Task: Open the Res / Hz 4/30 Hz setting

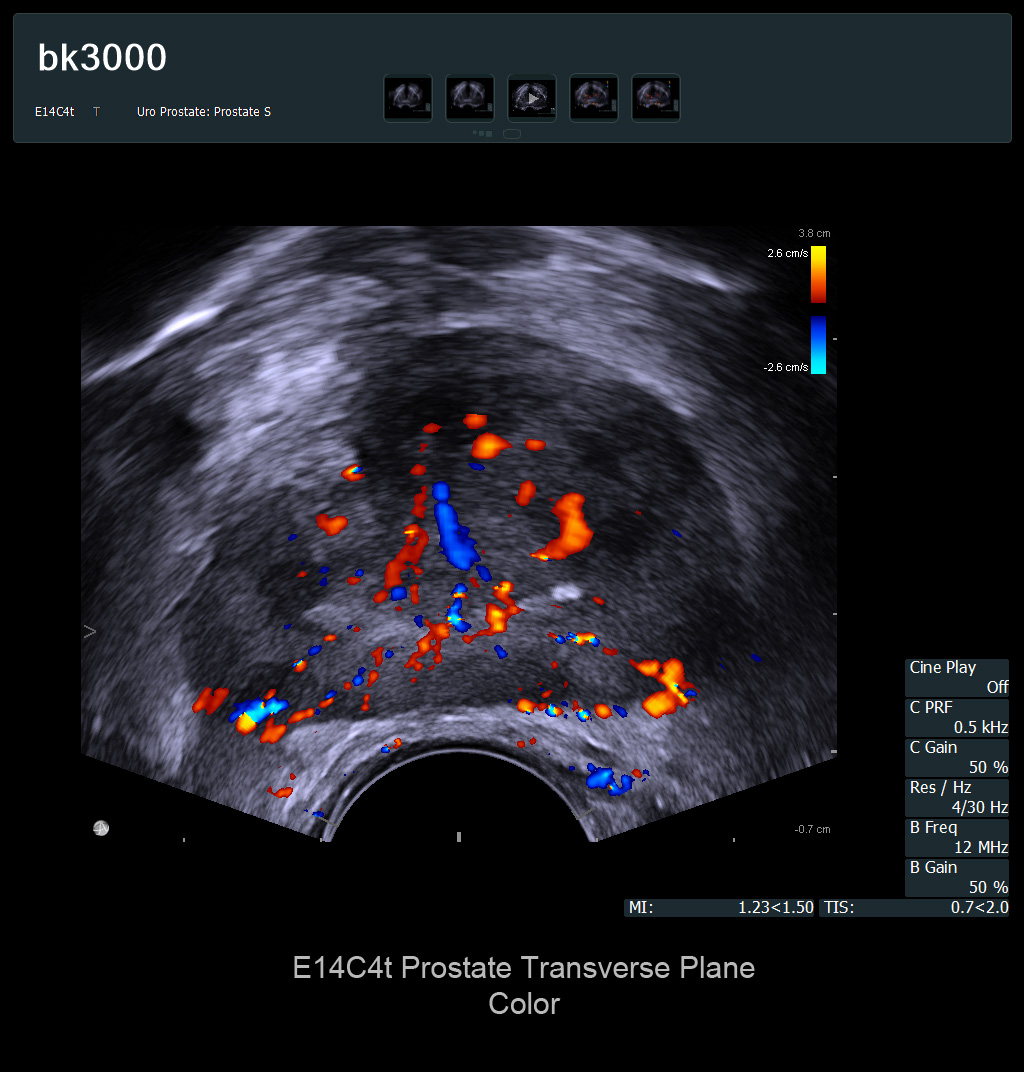Action: 957,797
